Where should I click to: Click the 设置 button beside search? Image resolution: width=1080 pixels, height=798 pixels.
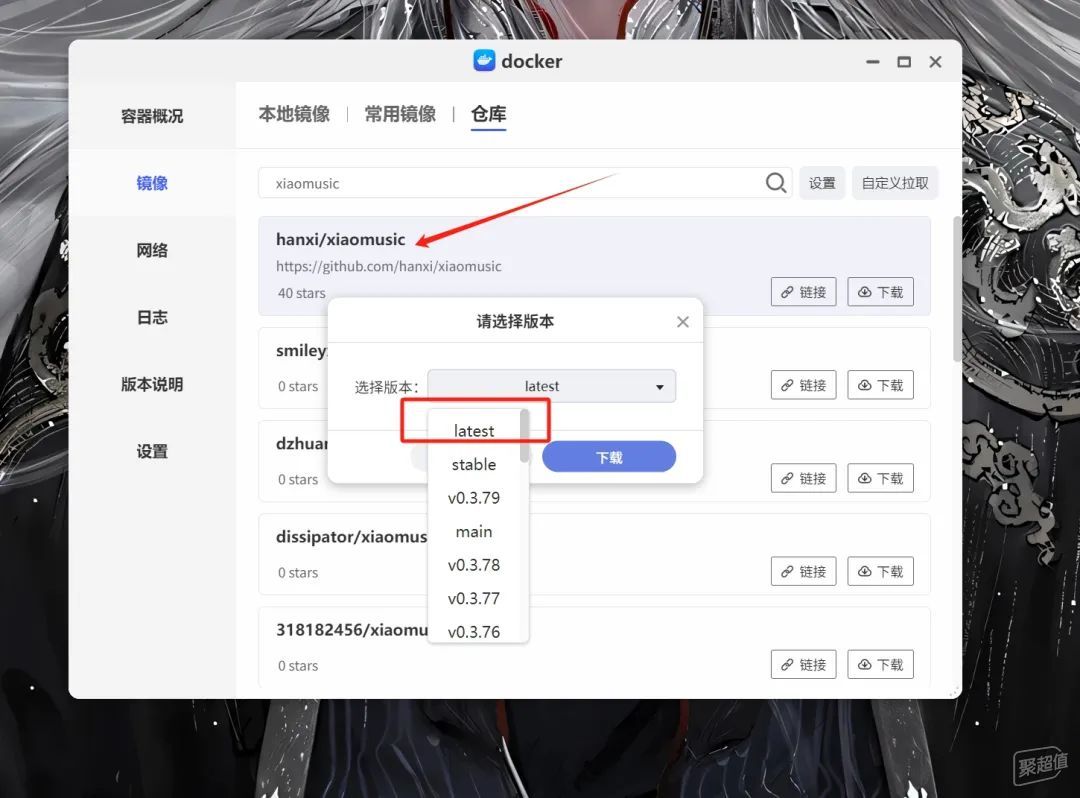point(822,183)
